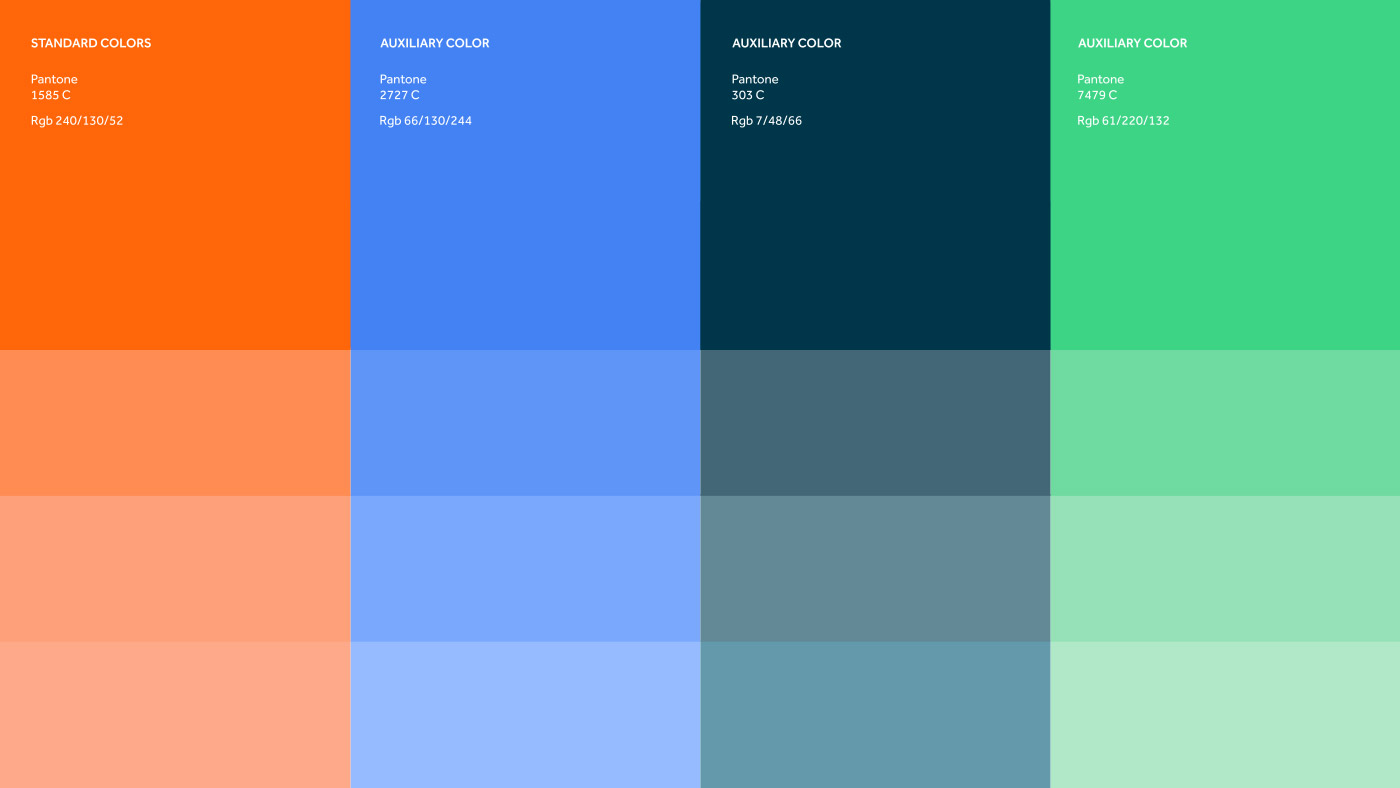Pick the first orange tint below the main orange

175,423
